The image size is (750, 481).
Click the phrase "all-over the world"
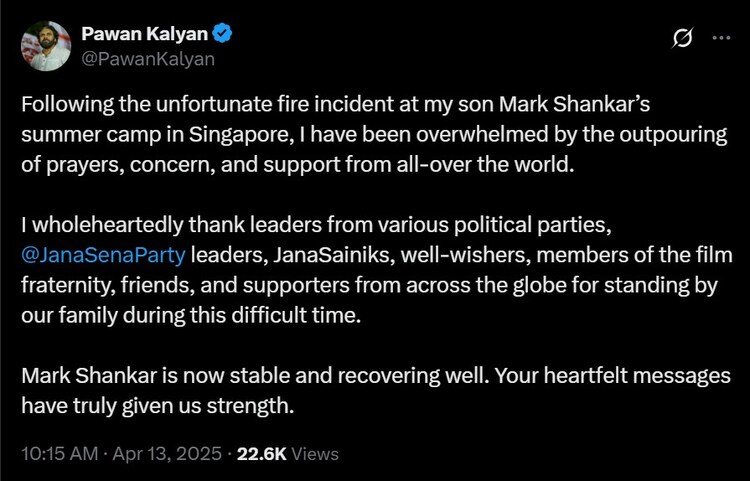click(495, 163)
